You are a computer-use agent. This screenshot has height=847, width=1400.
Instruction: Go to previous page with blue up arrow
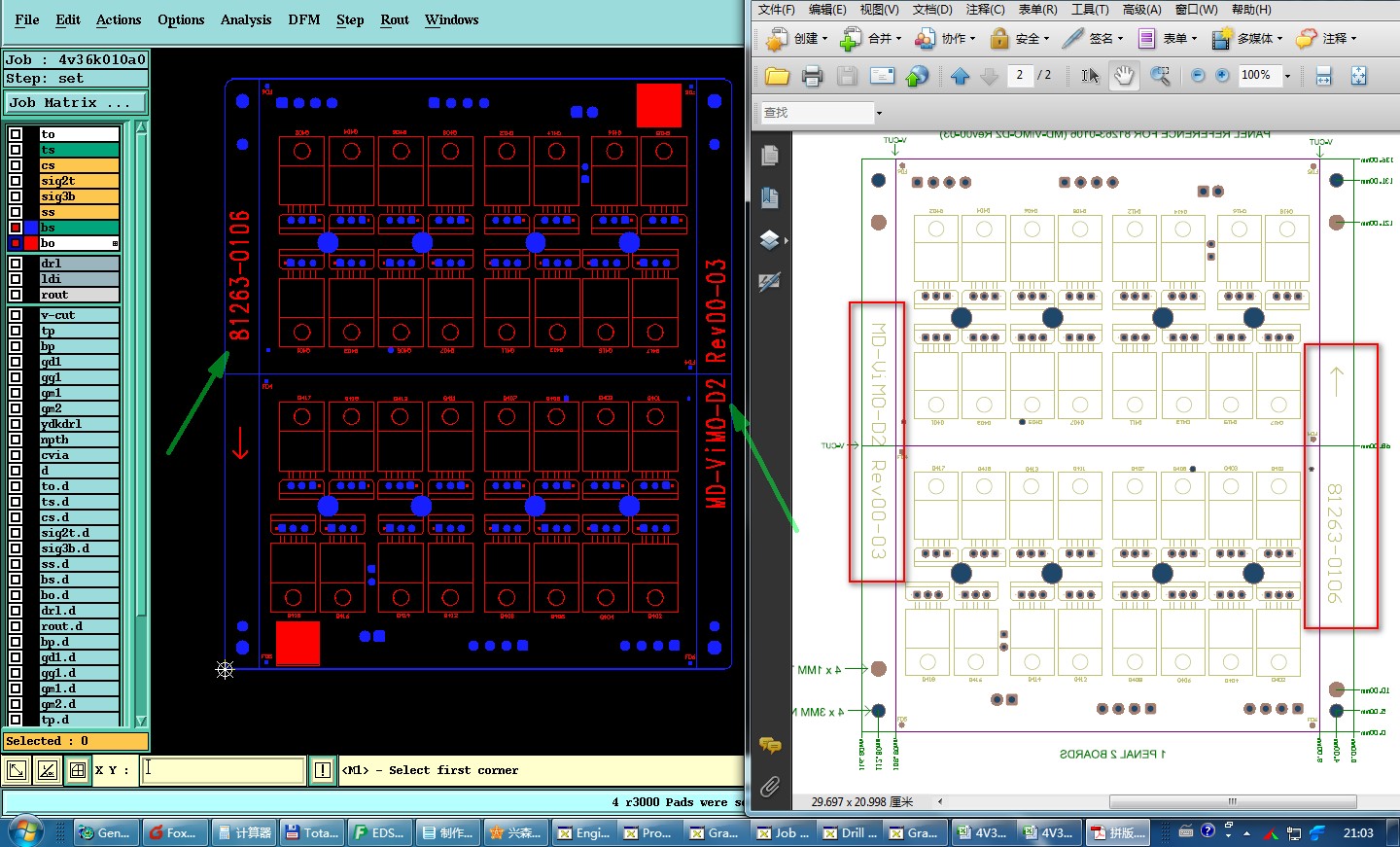click(x=961, y=76)
